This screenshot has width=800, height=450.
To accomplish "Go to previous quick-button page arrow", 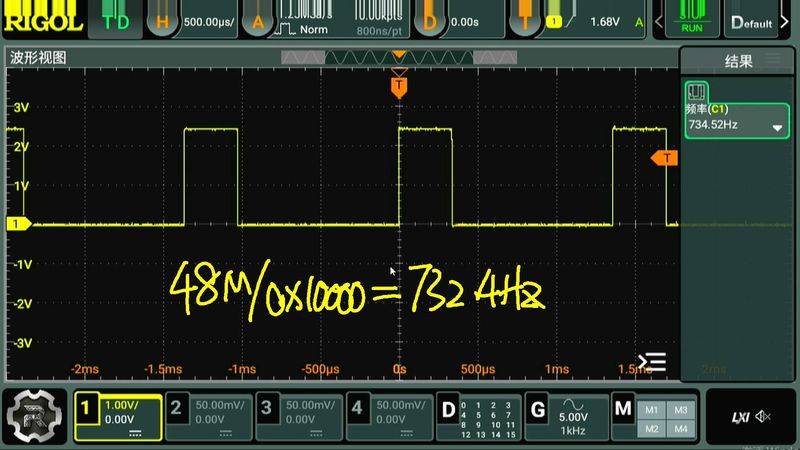I will click(659, 22).
